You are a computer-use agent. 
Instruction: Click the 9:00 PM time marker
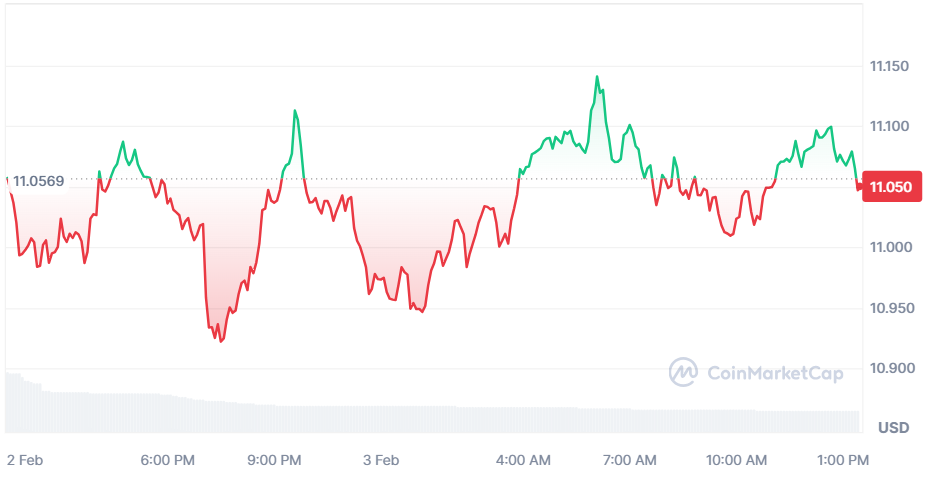point(274,460)
